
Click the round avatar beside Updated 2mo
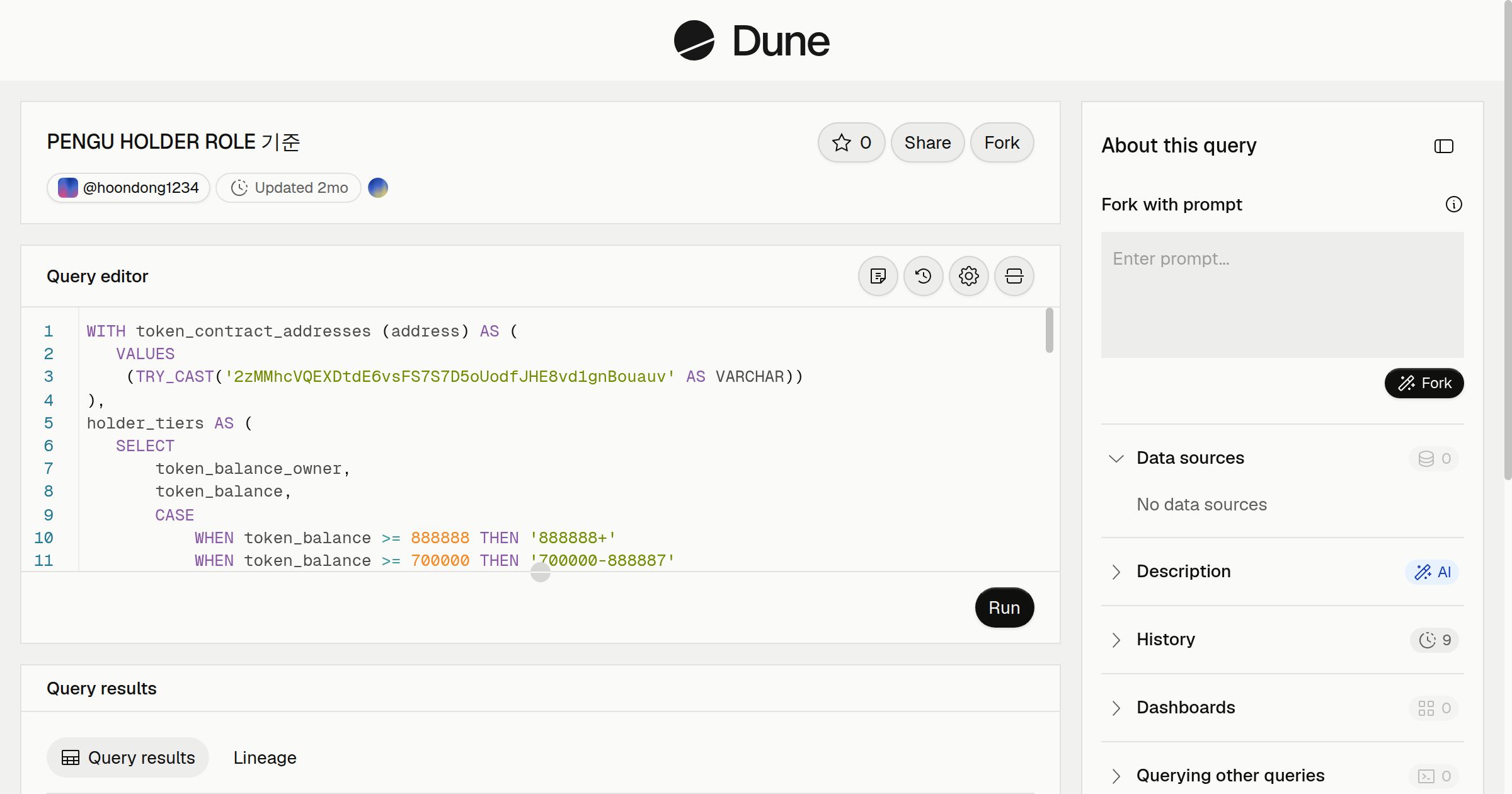(378, 188)
